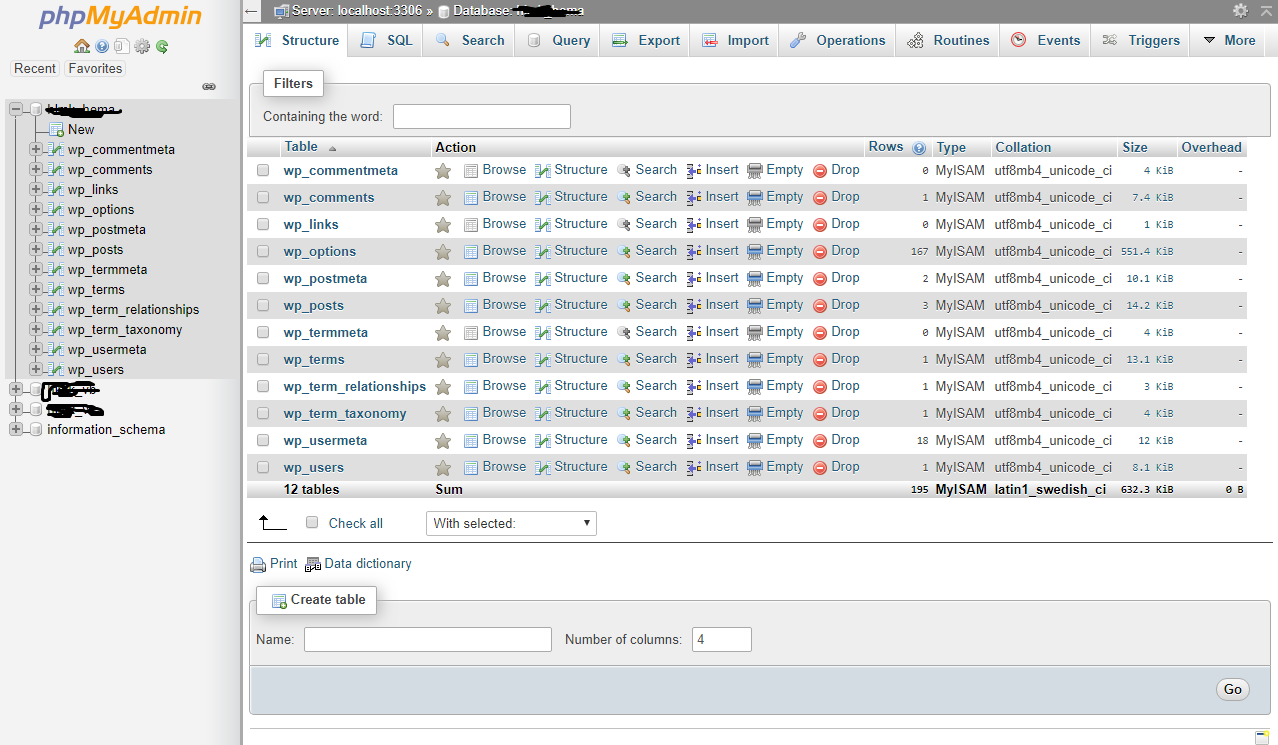Empty the wp_options table
1278x745 pixels.
pos(776,251)
